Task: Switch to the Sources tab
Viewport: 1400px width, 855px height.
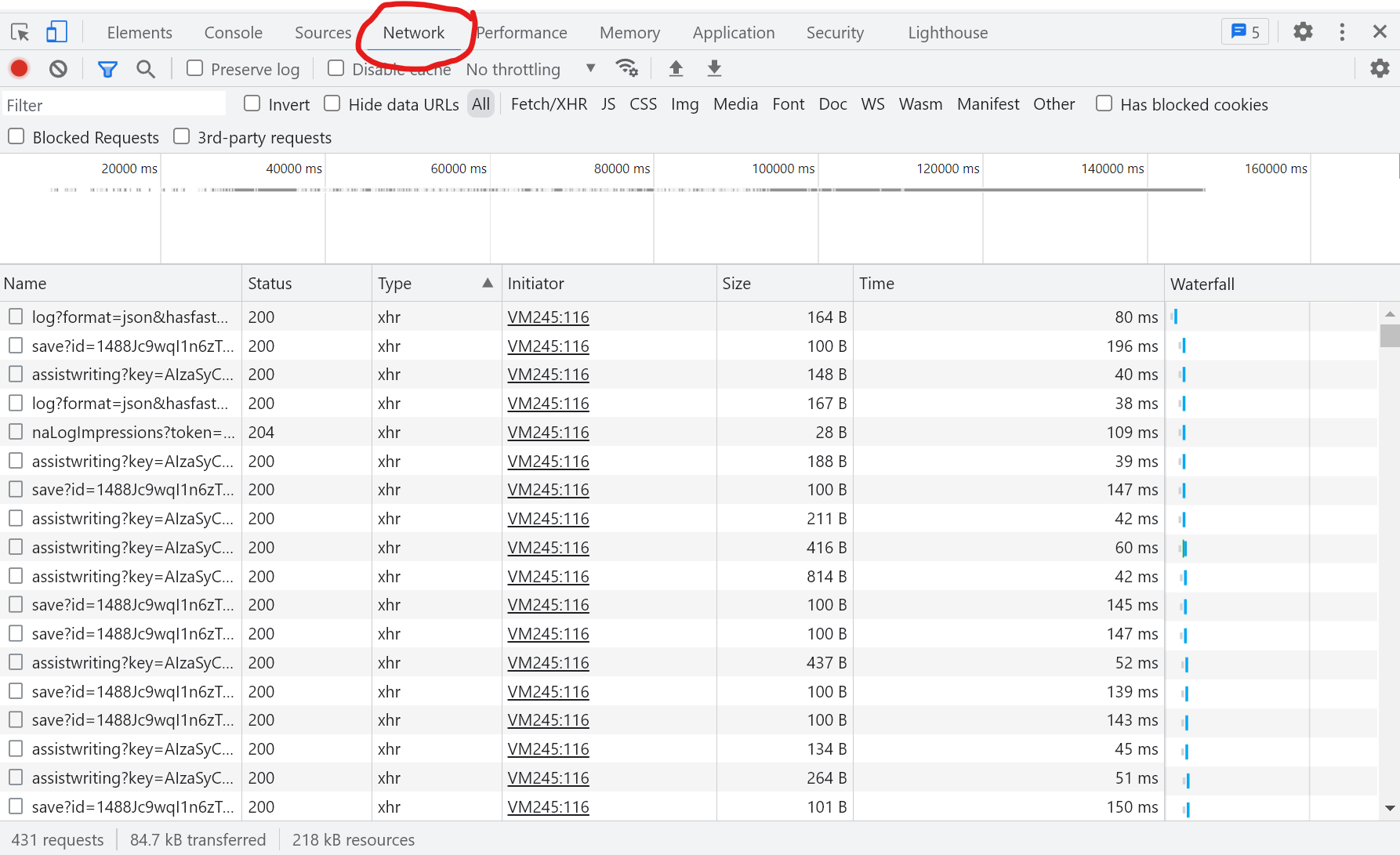Action: click(323, 32)
